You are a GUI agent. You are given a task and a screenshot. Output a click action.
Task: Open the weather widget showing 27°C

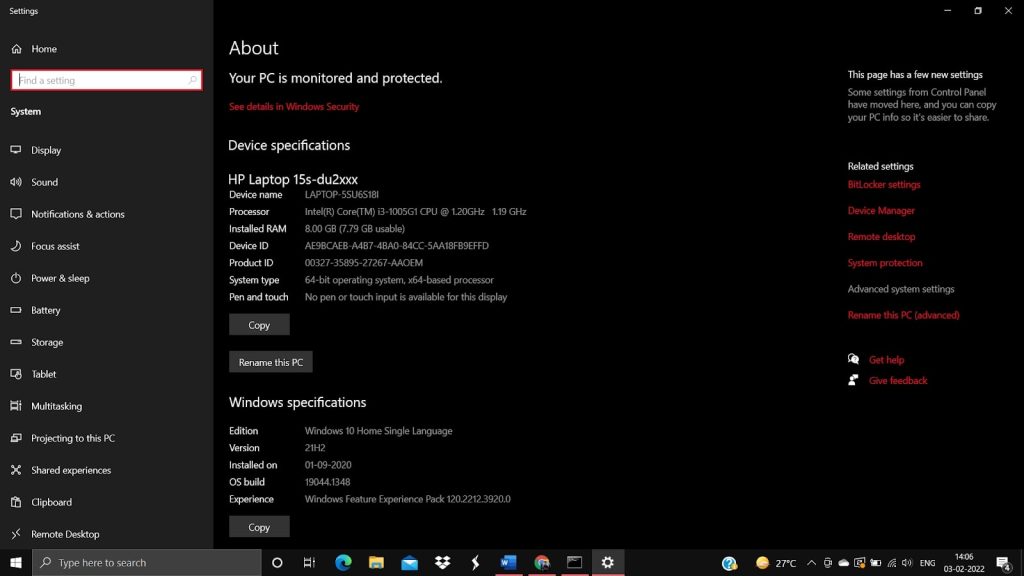pos(776,563)
